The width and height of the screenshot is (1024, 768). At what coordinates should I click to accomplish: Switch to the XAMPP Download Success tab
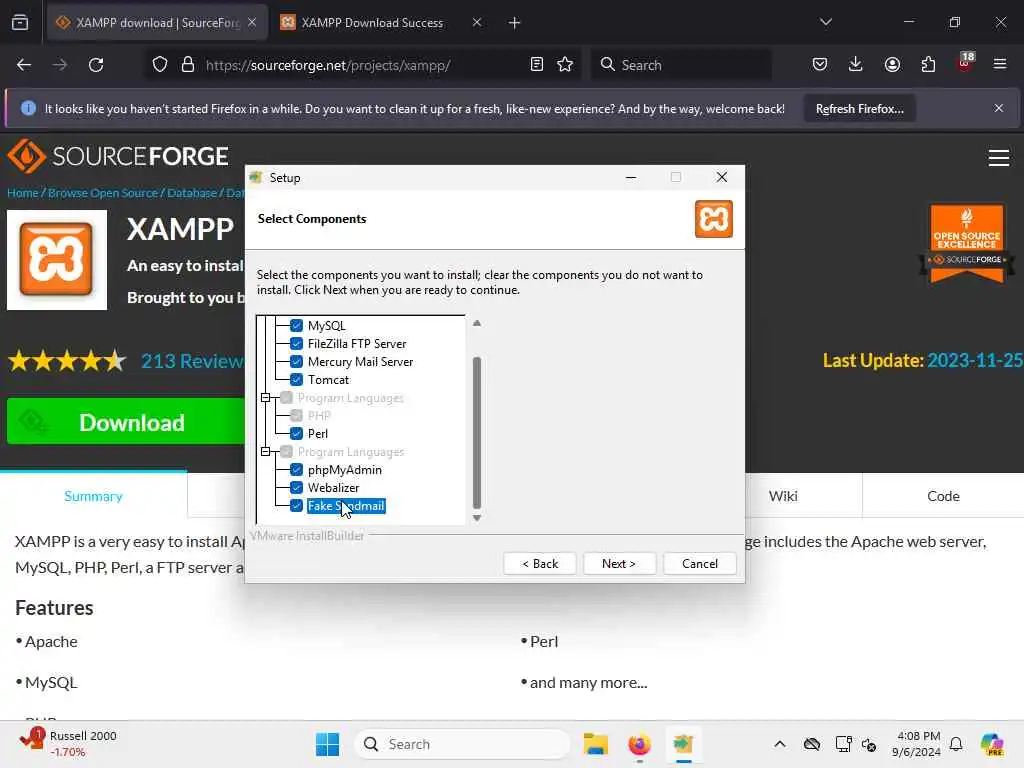(x=372, y=23)
